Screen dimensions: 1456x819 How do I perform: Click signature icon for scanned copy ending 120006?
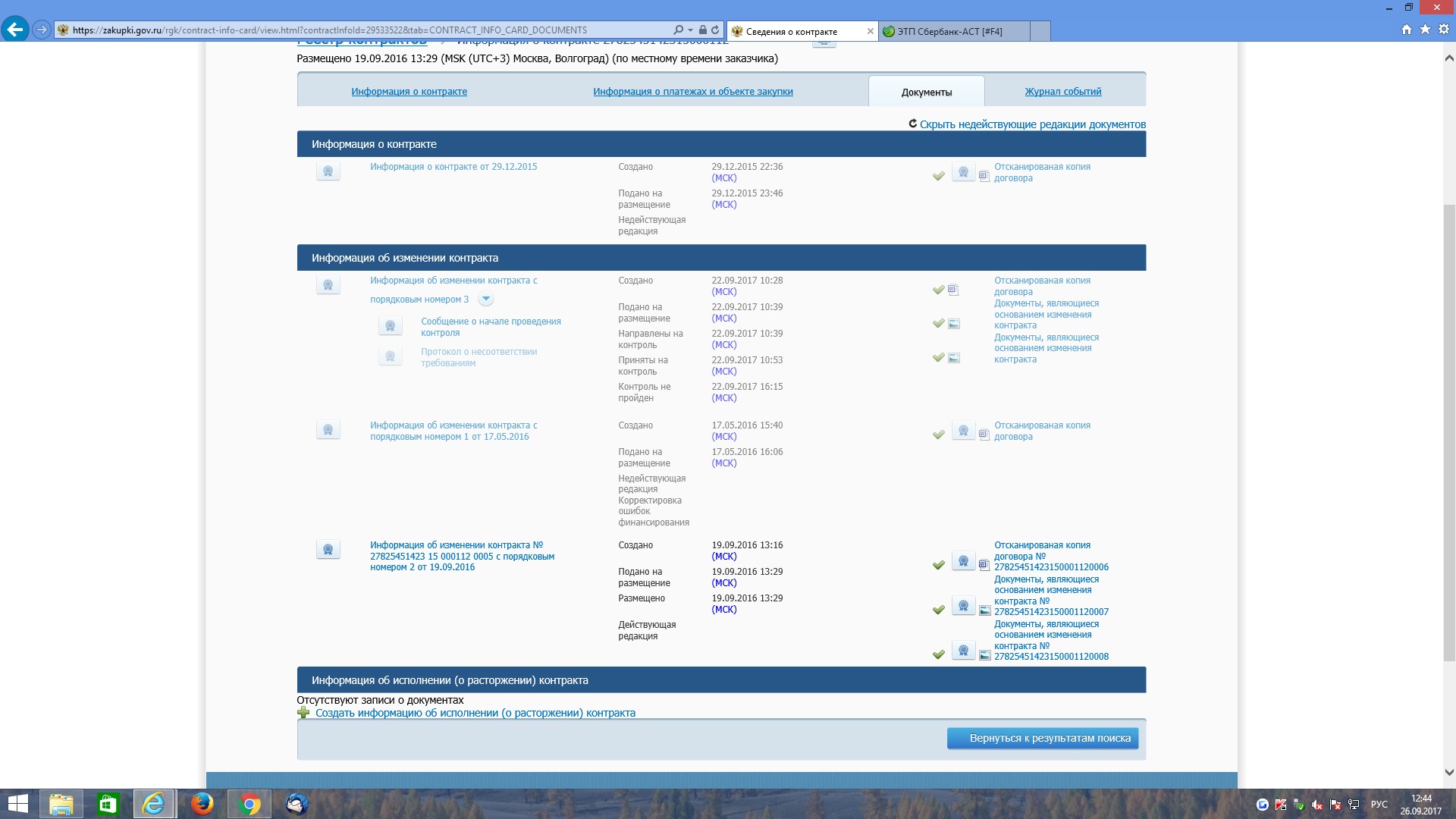(x=963, y=562)
